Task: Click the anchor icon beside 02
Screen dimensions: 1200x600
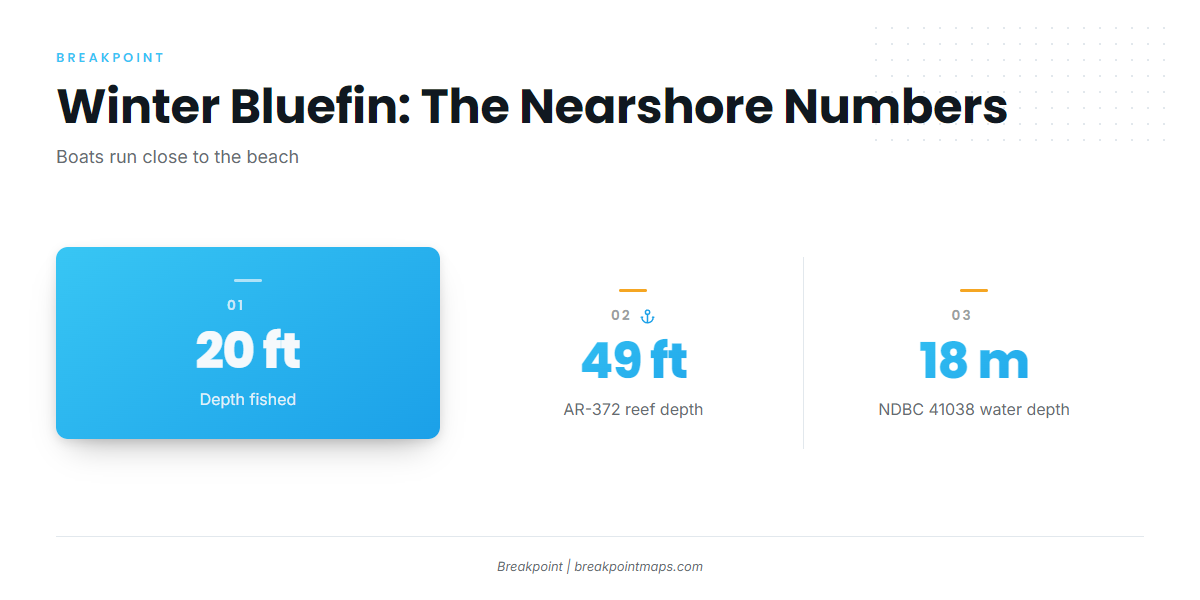Action: [647, 316]
